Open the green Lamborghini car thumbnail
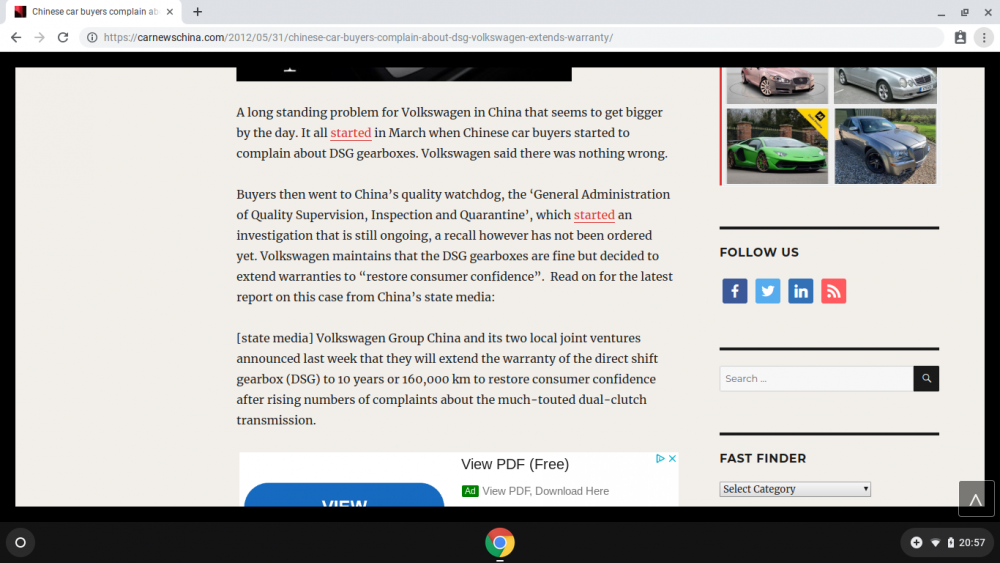 (x=777, y=146)
